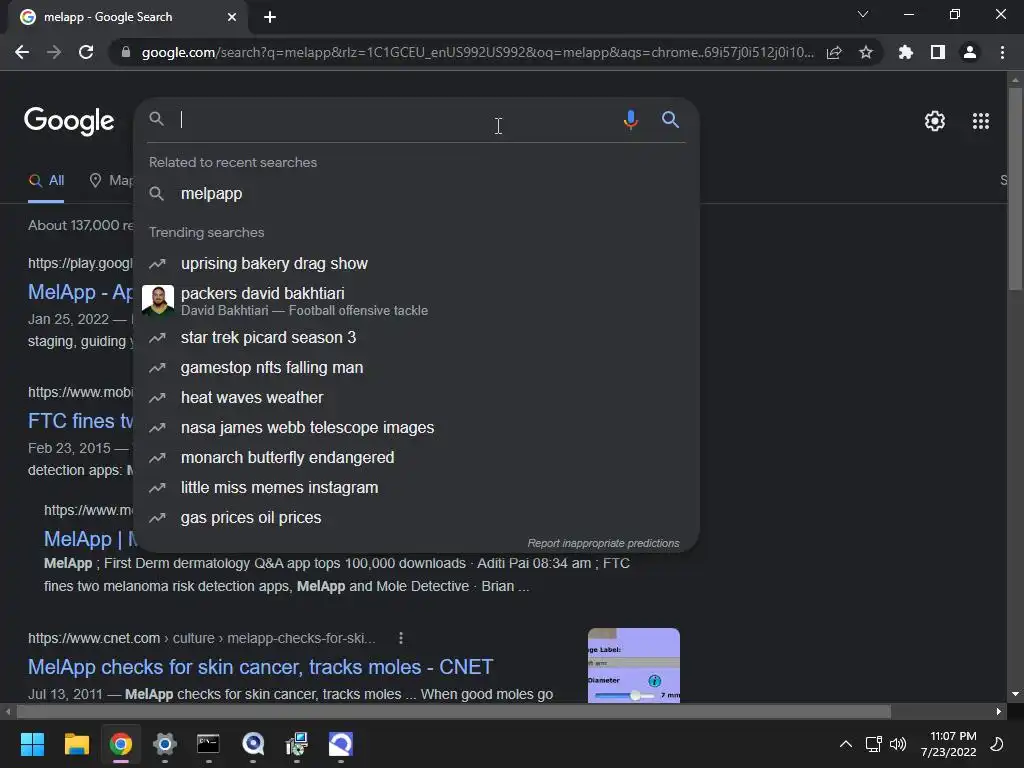Select the Maps search tab
Screen dimensions: 1024x768
(111, 181)
